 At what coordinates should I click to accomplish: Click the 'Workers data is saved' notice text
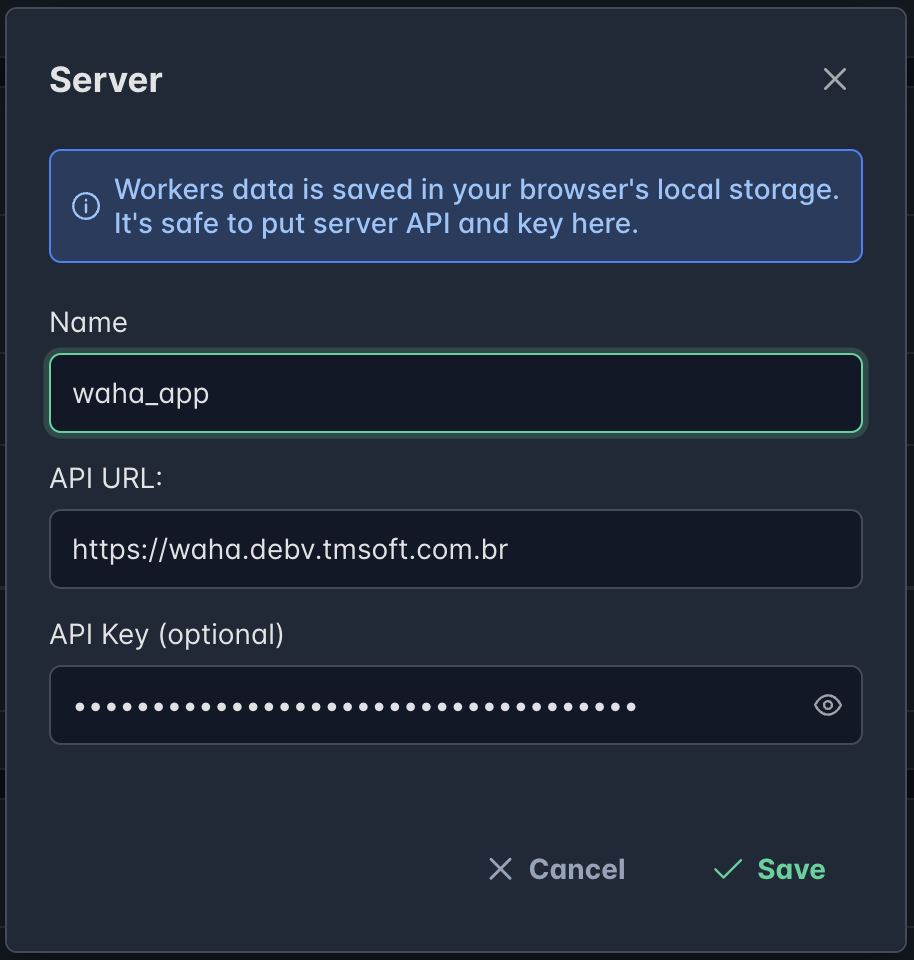tap(476, 206)
